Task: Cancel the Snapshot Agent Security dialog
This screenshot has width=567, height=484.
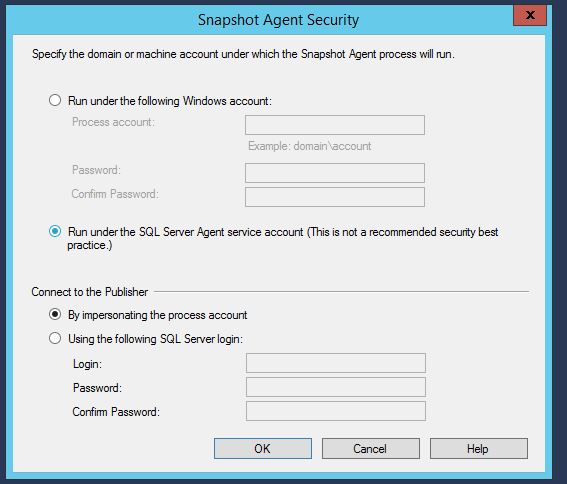Action: 371,449
